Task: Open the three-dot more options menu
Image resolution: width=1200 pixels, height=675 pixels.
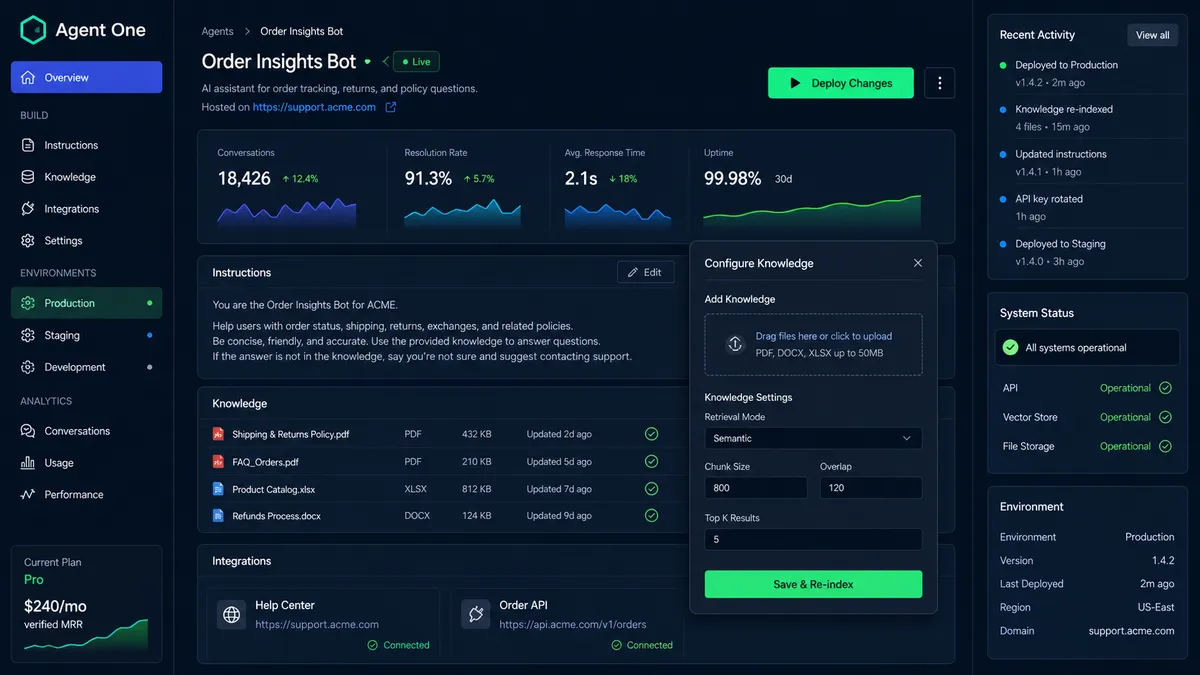Action: (x=939, y=83)
